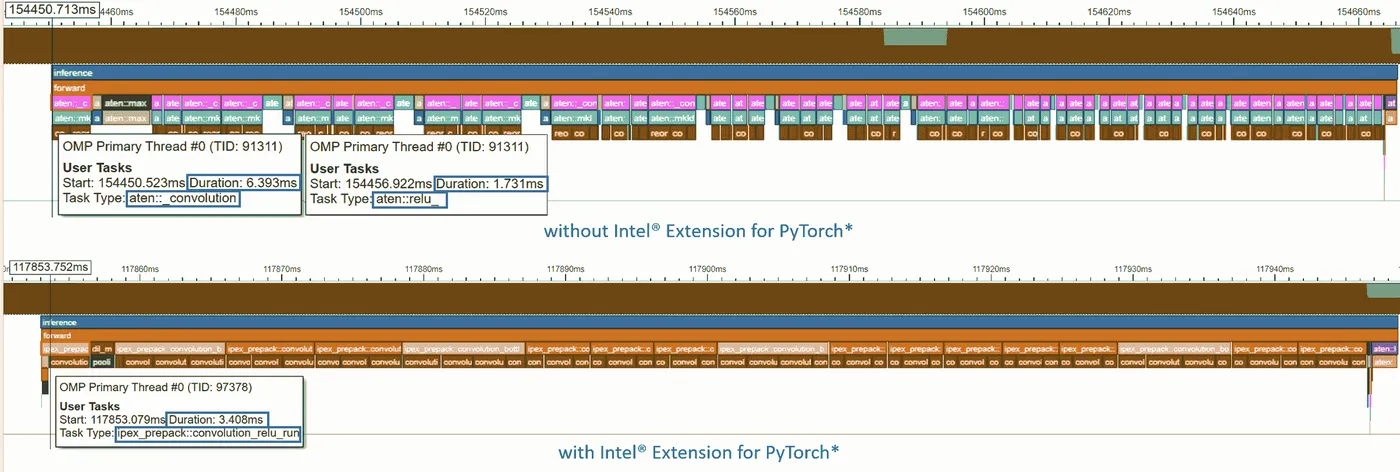Click the top orange forward bar
Image resolution: width=1400 pixels, height=472 pixels.
point(723,88)
